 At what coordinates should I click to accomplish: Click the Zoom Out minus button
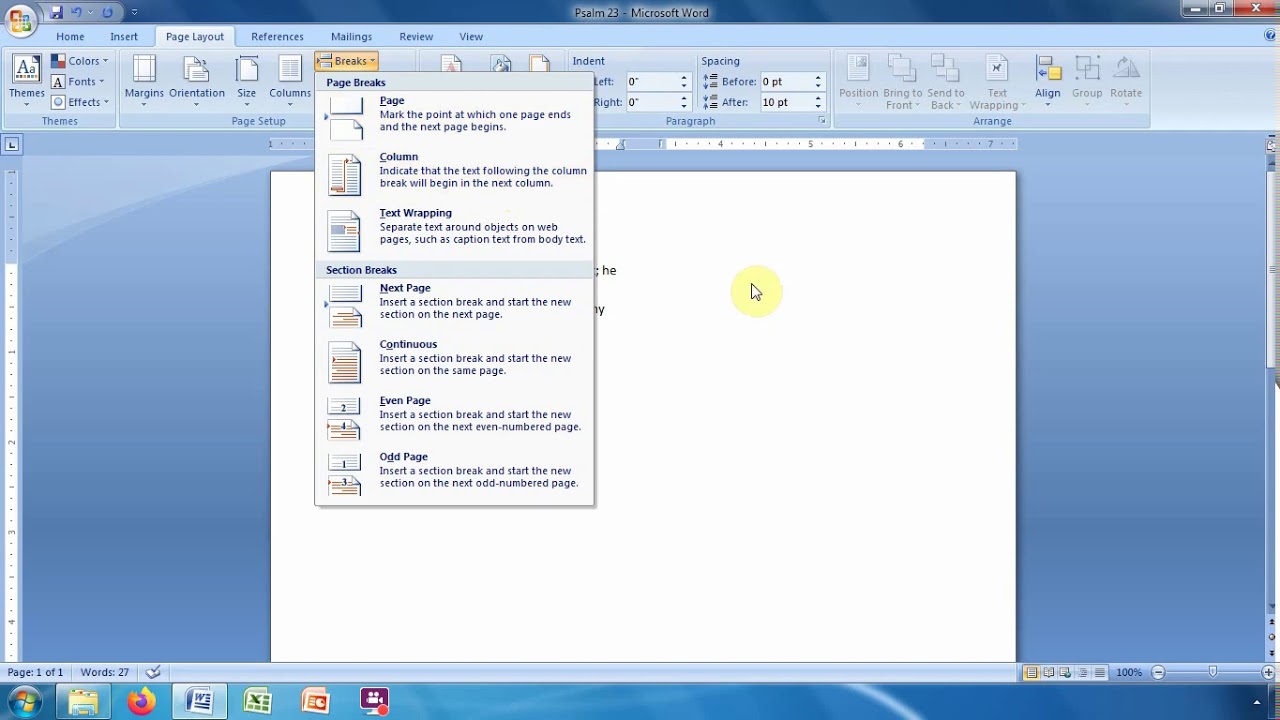click(x=1158, y=673)
